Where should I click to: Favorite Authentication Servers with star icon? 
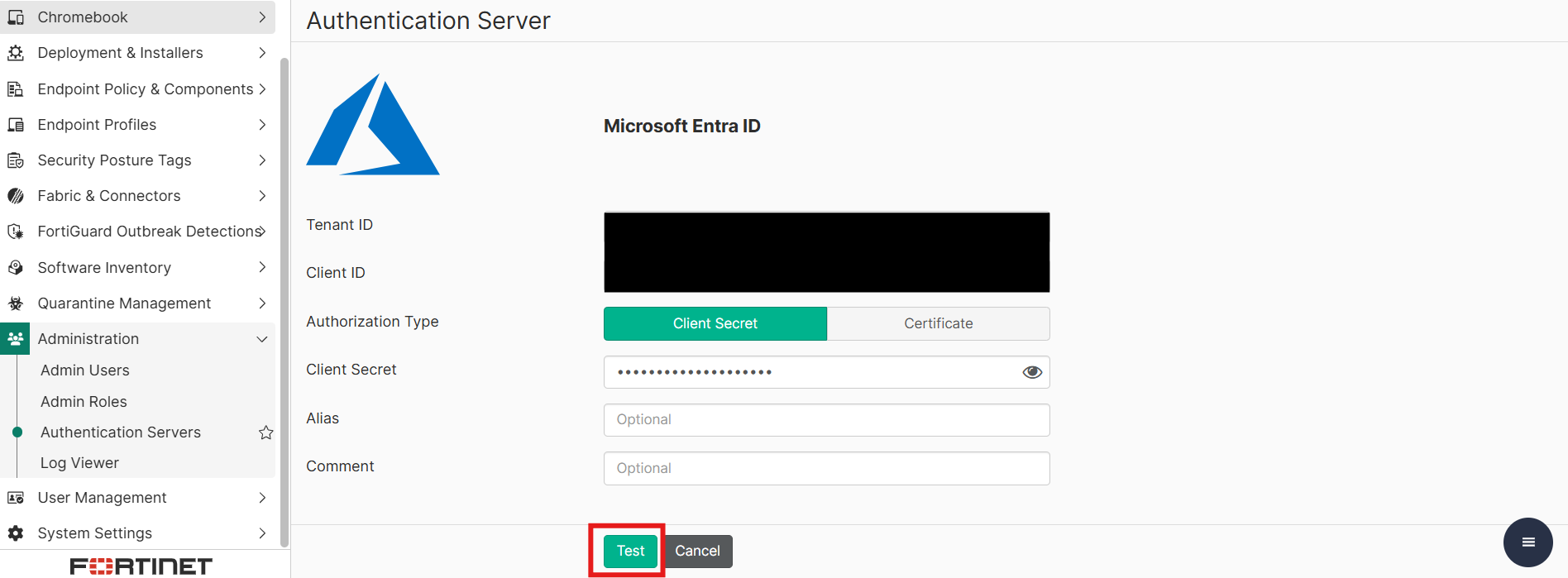(265, 432)
